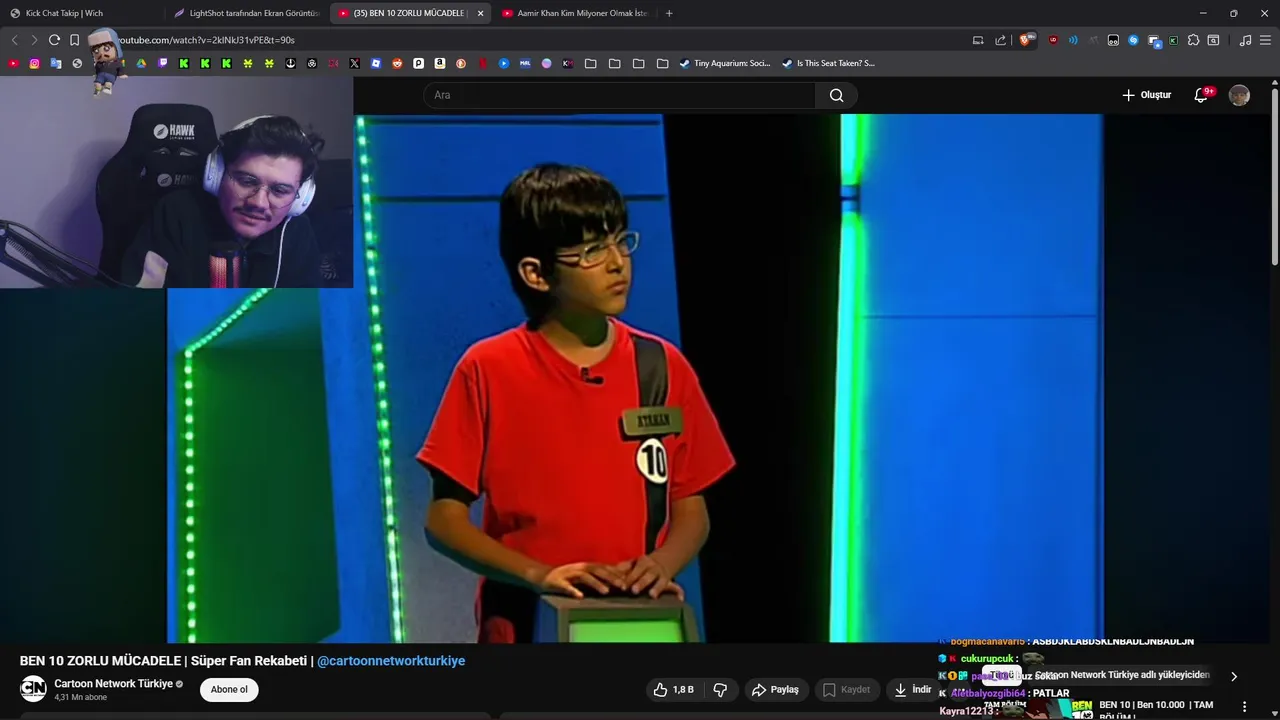Click the Abone ol subscribe button

(229, 689)
